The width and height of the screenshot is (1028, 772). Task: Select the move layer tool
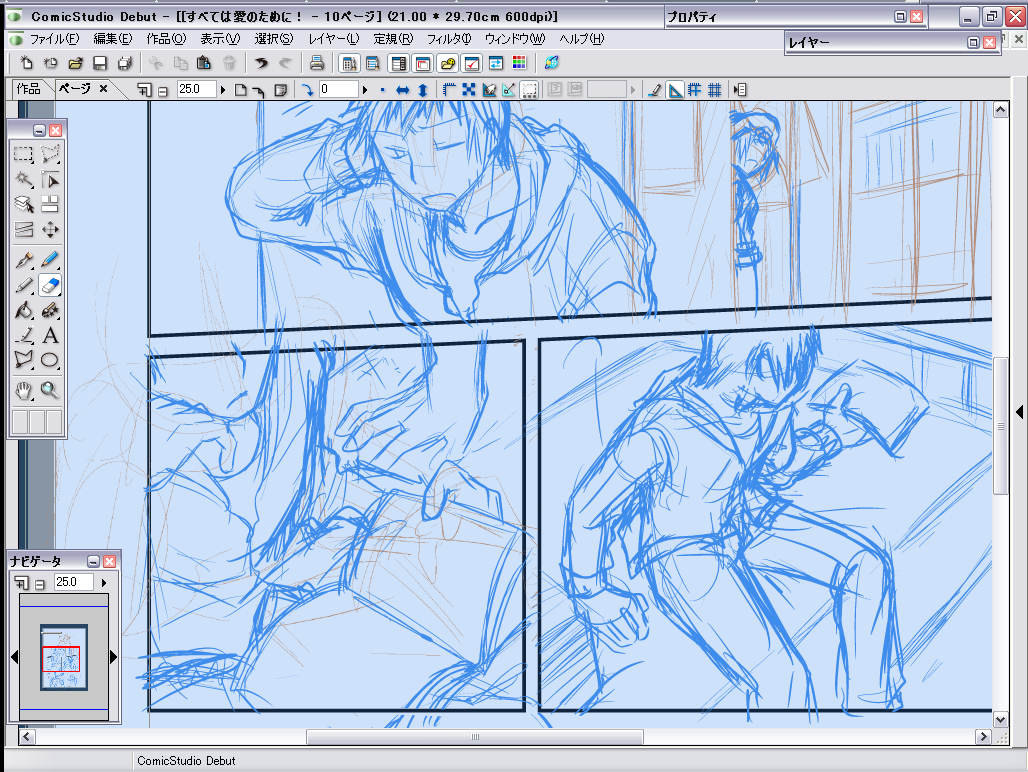tap(50, 229)
